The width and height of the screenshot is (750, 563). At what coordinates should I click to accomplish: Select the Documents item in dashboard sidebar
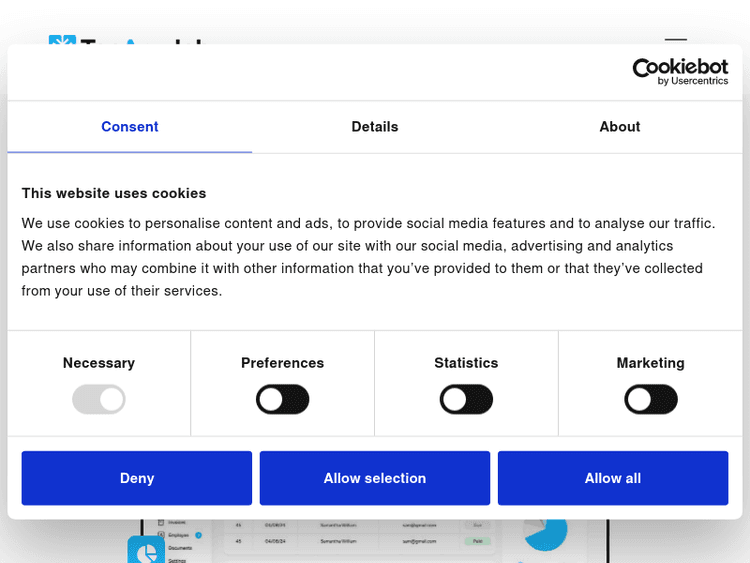click(180, 548)
